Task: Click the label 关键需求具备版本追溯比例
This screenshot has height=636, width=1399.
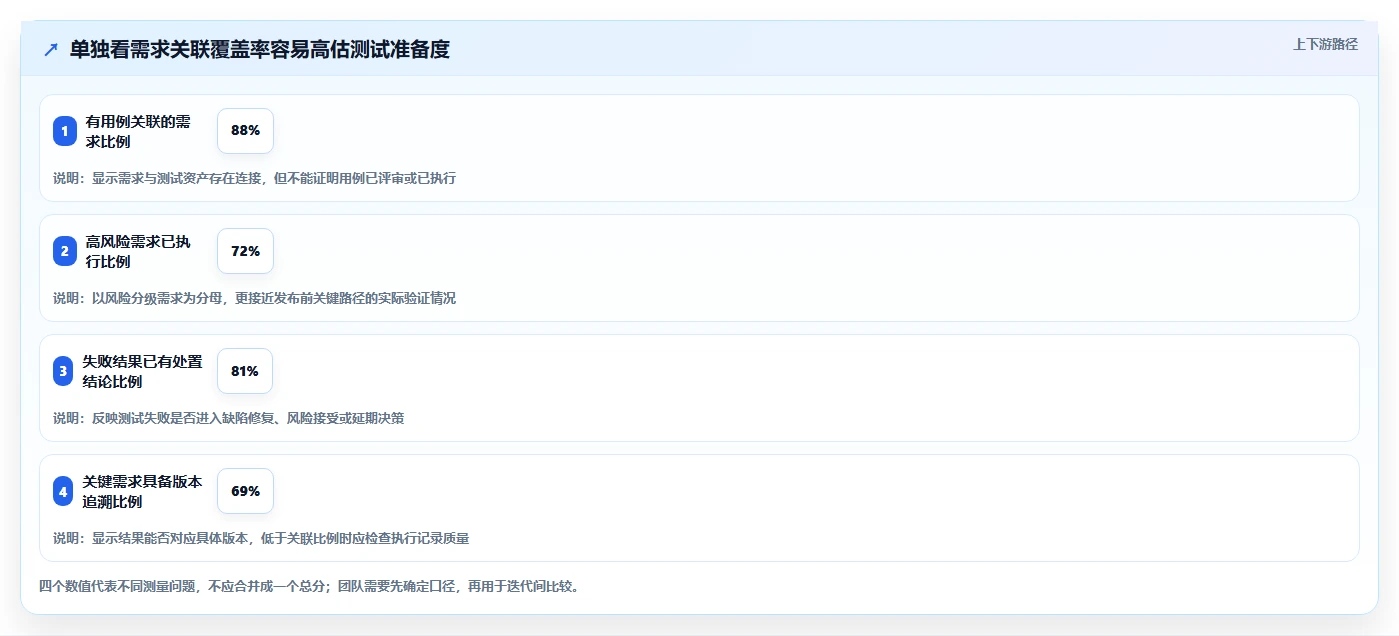Action: click(x=143, y=491)
